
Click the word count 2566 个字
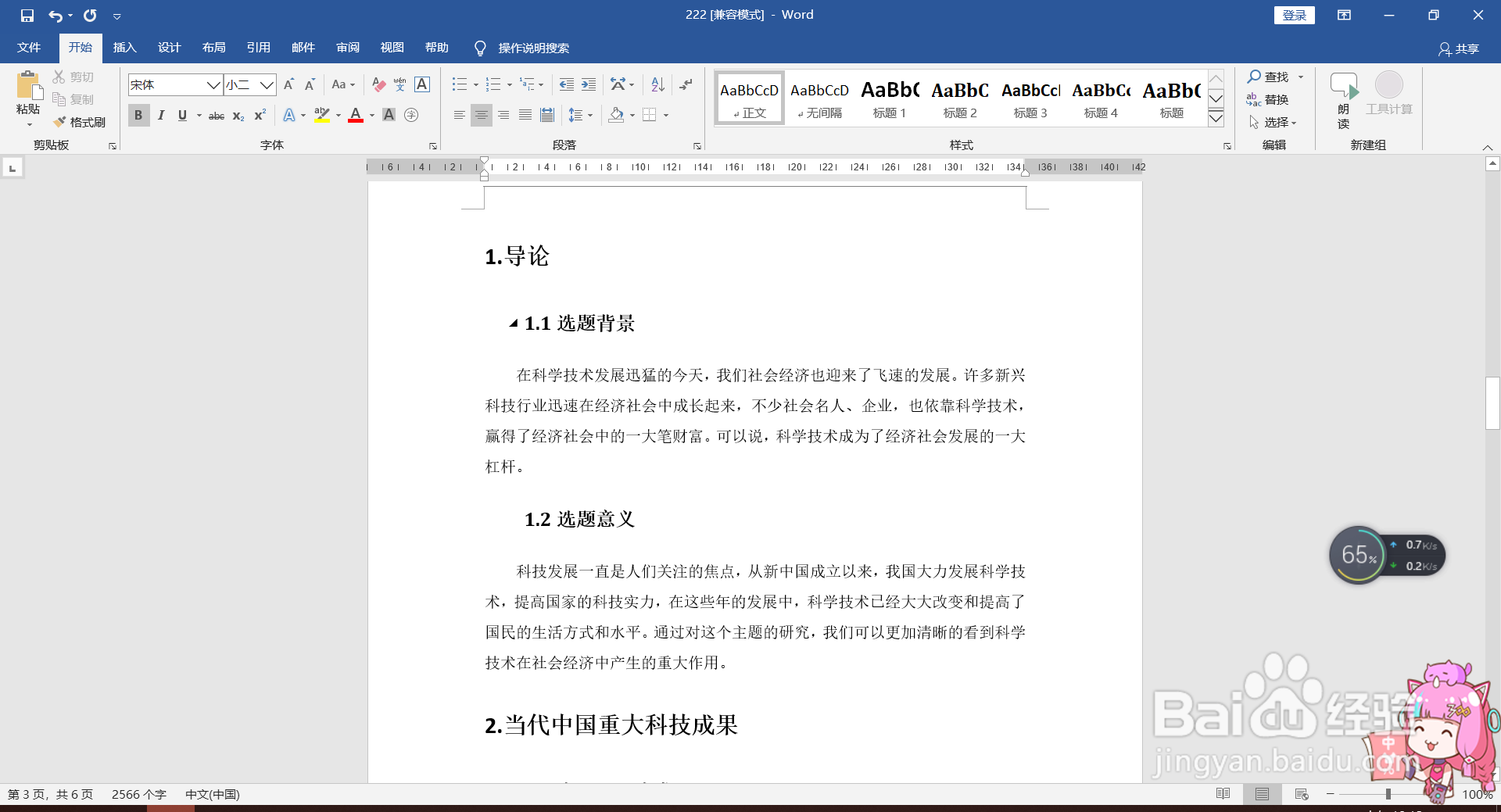pyautogui.click(x=138, y=794)
